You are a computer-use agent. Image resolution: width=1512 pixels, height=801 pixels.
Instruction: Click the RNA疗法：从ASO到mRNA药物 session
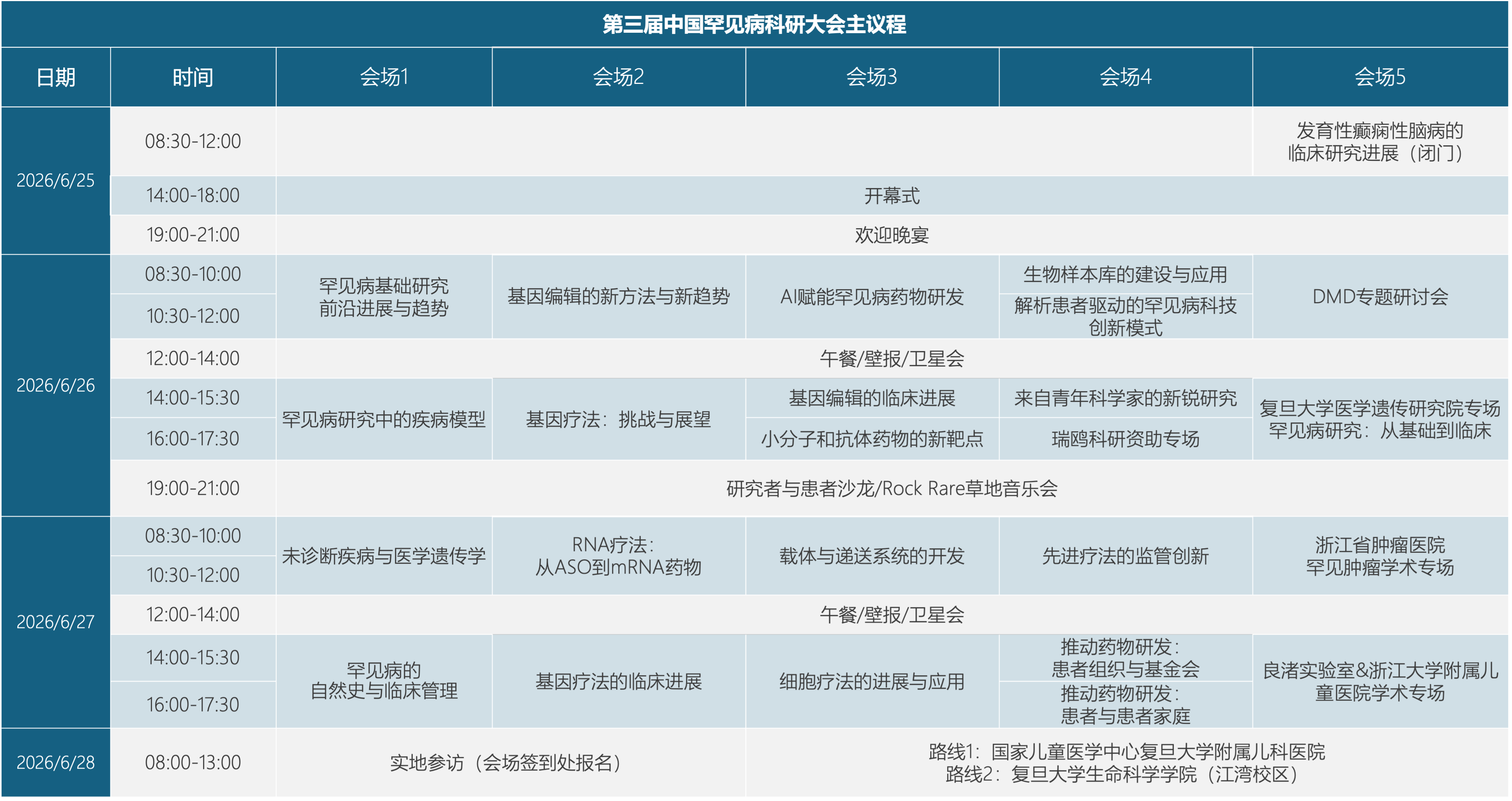[619, 556]
